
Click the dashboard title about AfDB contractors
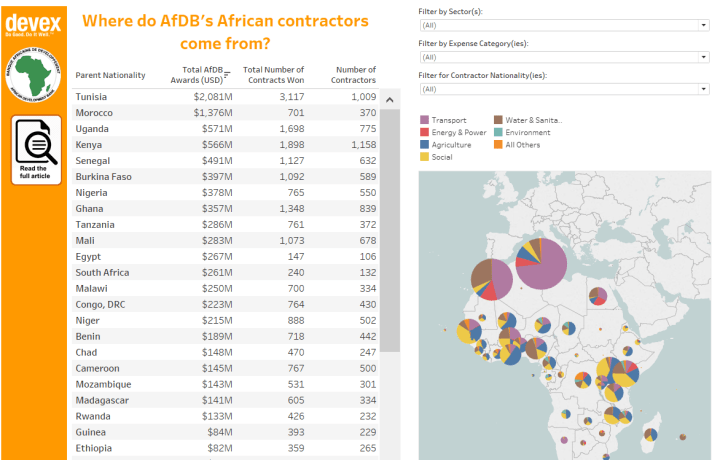[225, 32]
